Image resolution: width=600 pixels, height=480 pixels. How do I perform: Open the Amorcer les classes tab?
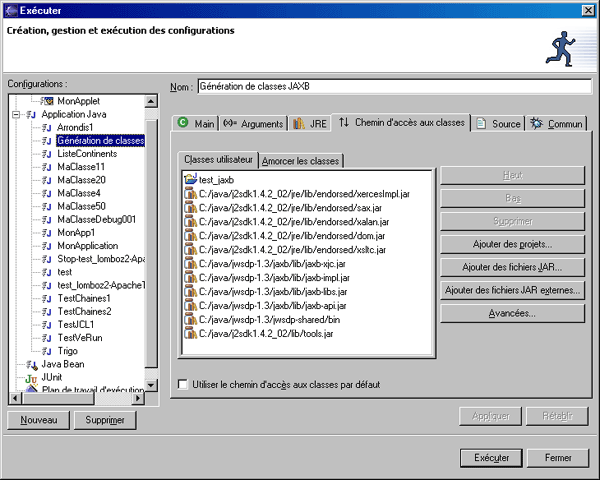(301, 161)
